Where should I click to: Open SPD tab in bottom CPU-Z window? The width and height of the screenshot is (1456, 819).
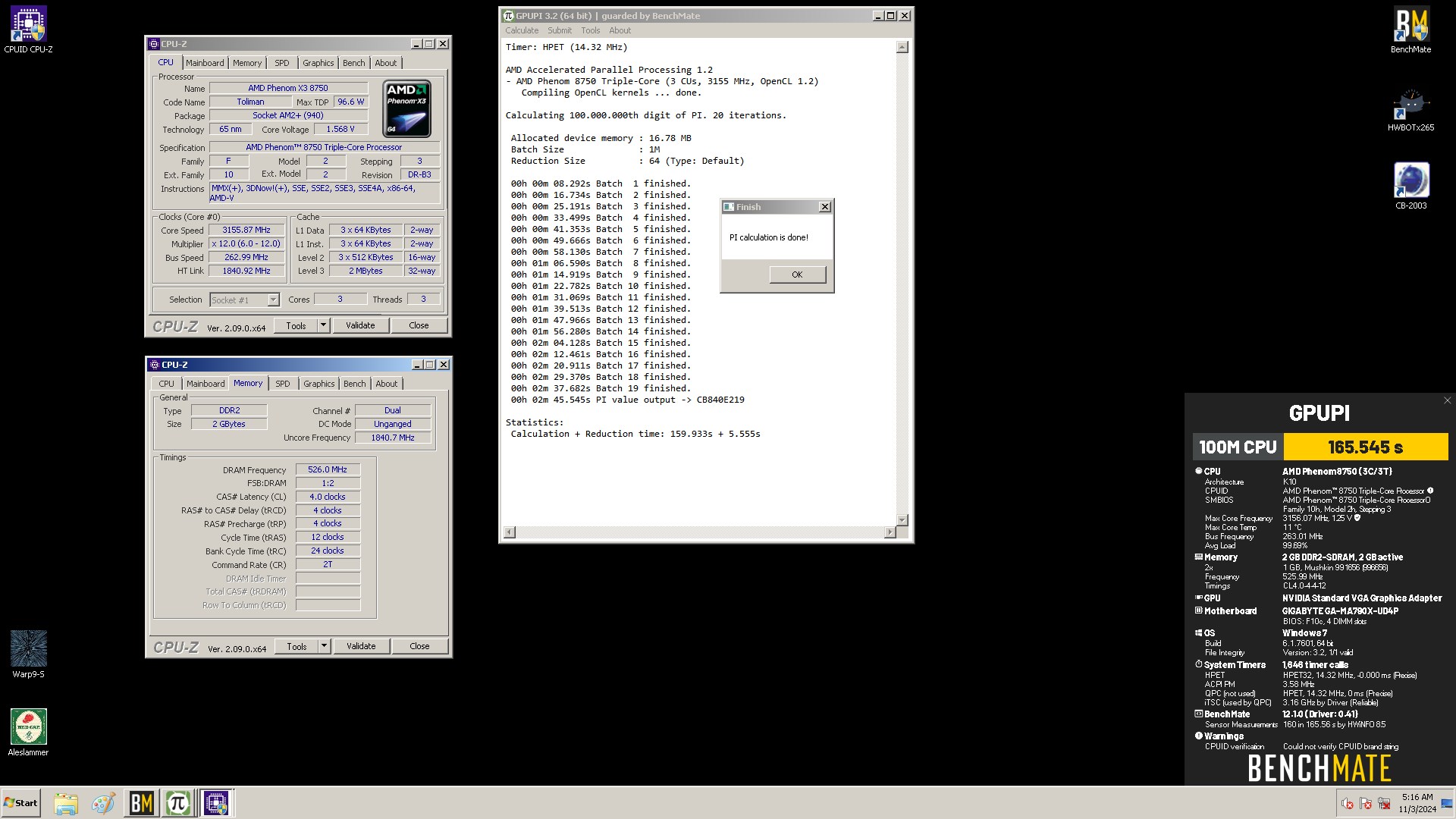(282, 384)
